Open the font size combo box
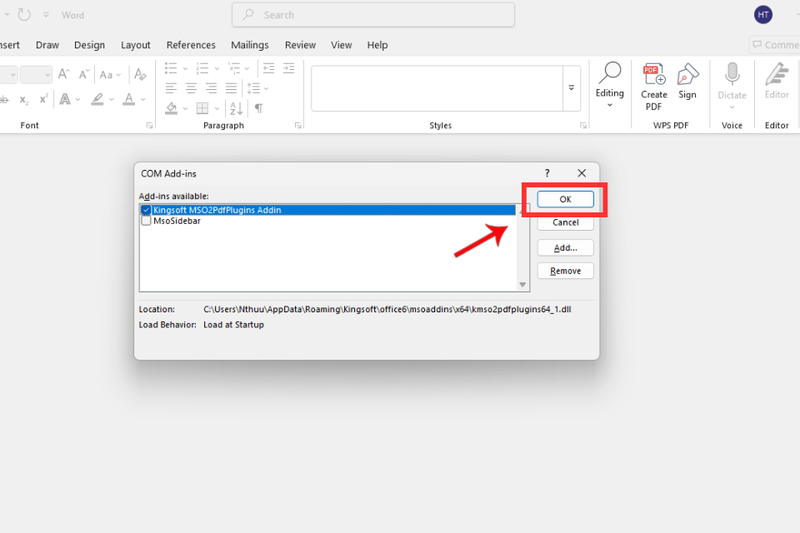Image resolution: width=800 pixels, height=533 pixels. [x=36, y=74]
